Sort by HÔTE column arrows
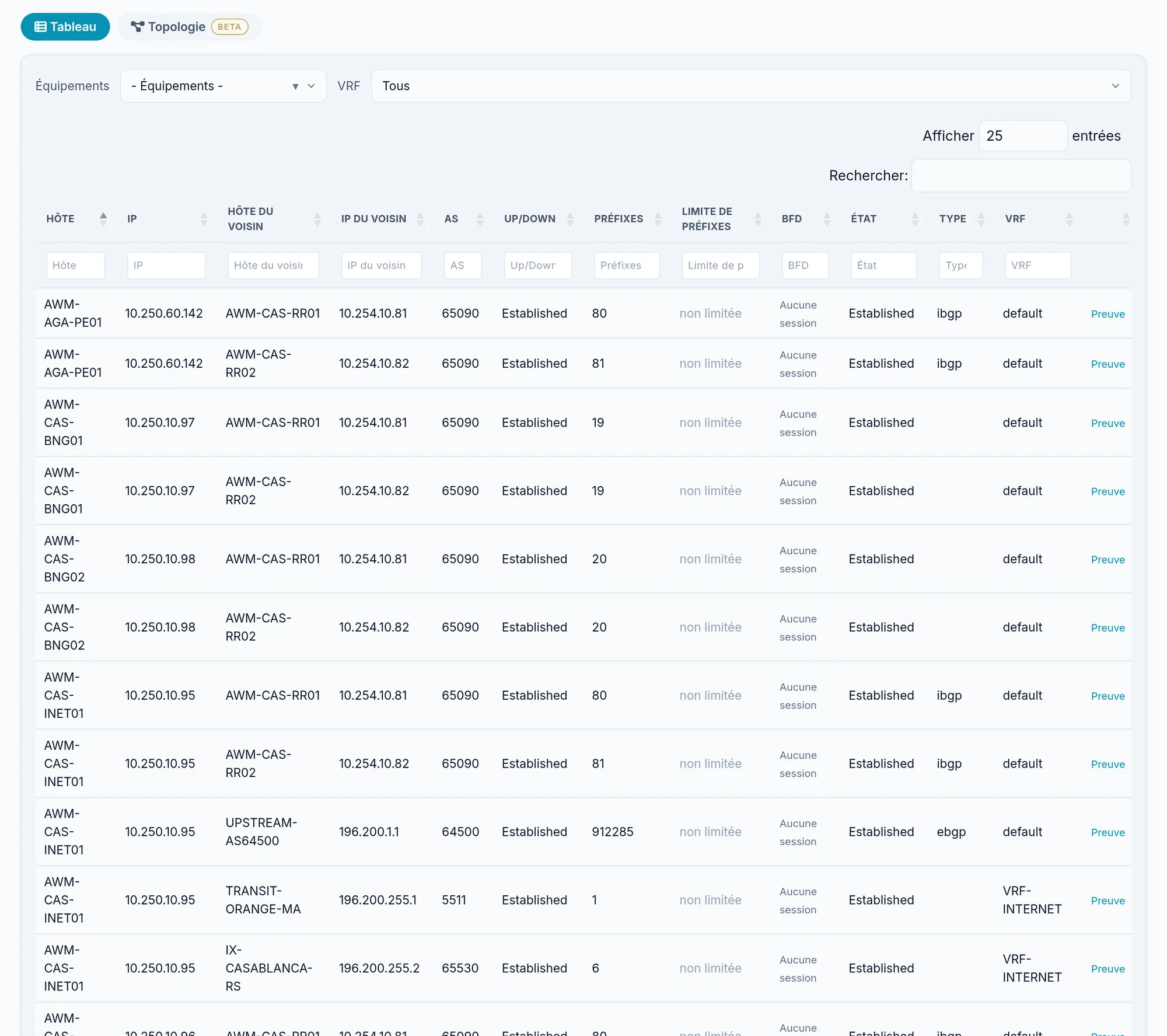1167x1036 pixels. (x=103, y=219)
